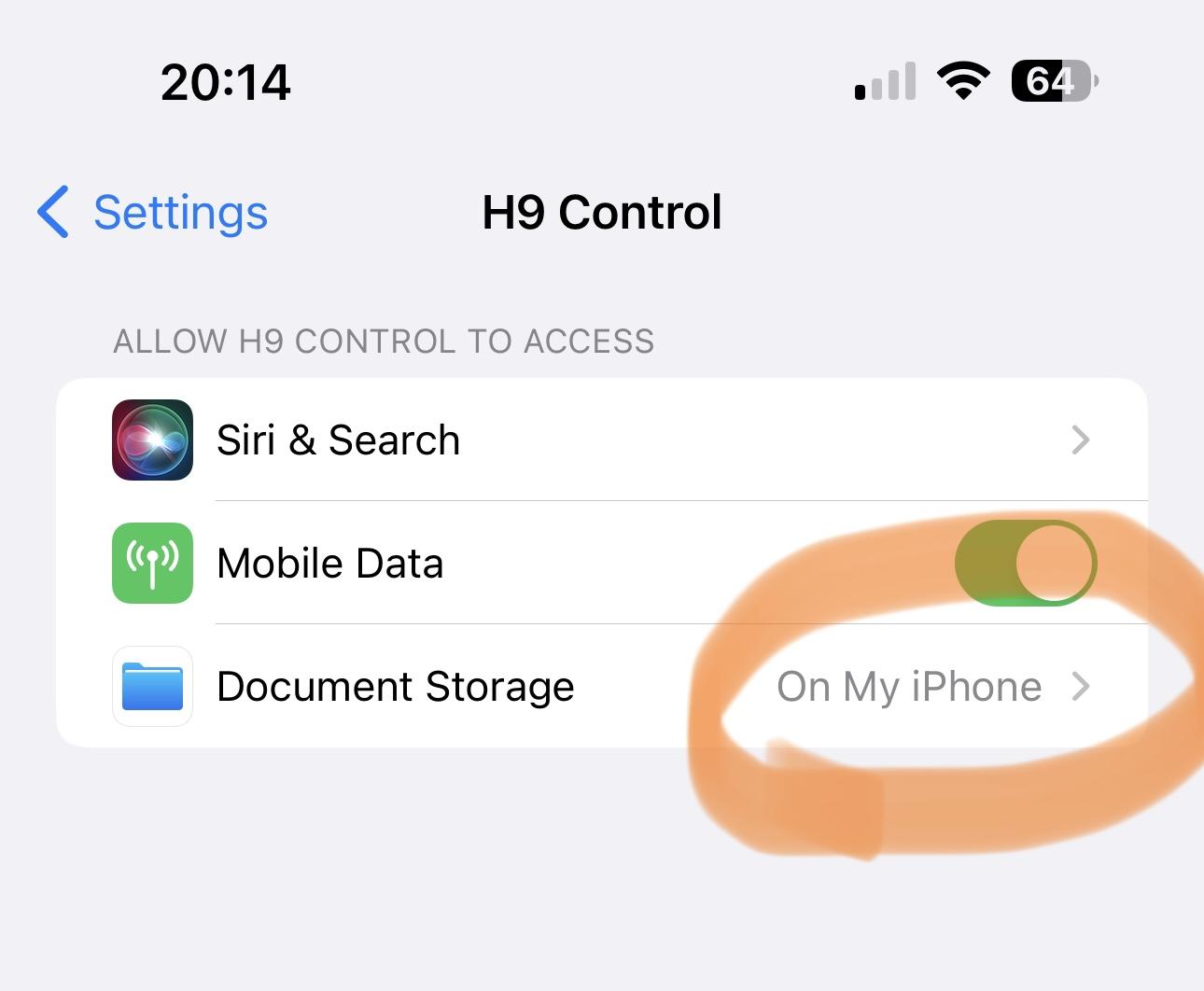Go back to Settings
Image resolution: width=1204 pixels, height=991 pixels.
point(152,212)
